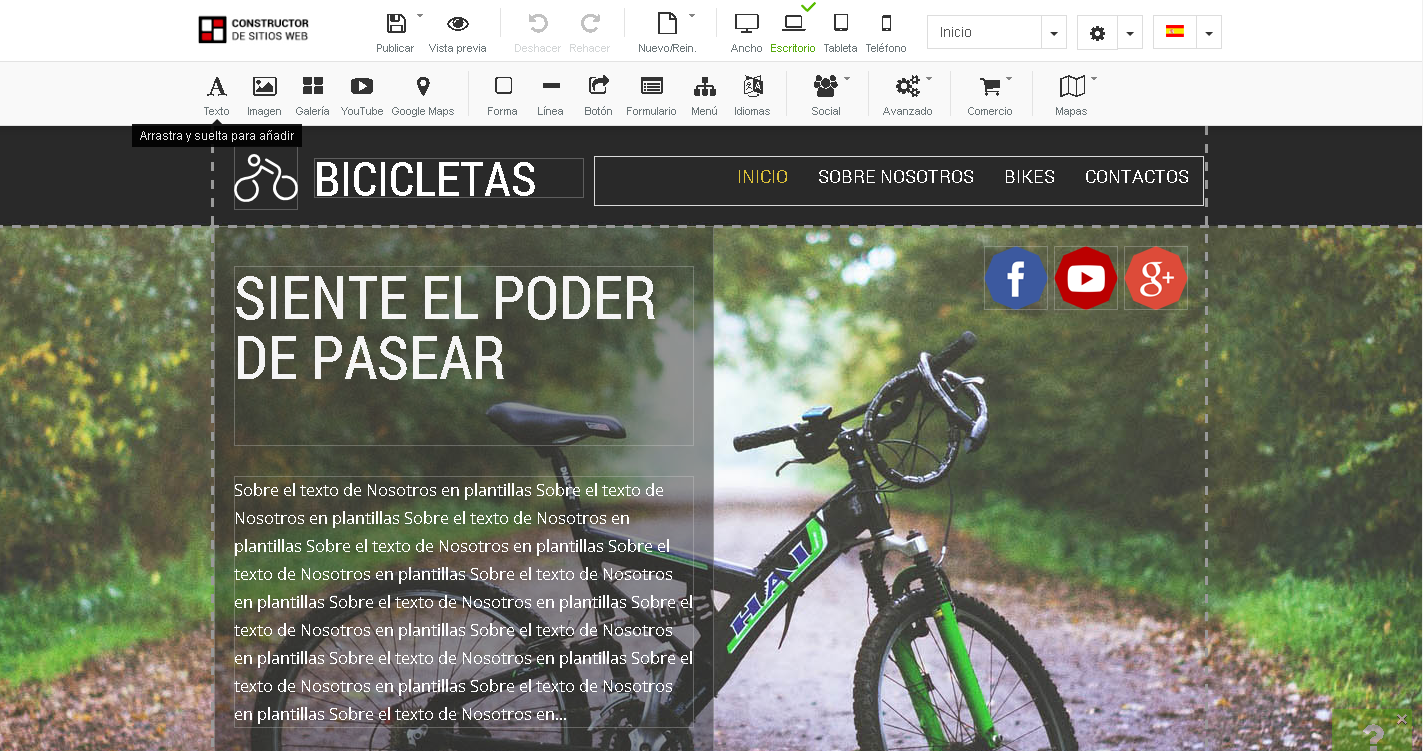Click the Nuevo/Rein. page icon
This screenshot has height=751, width=1423.
667,24
